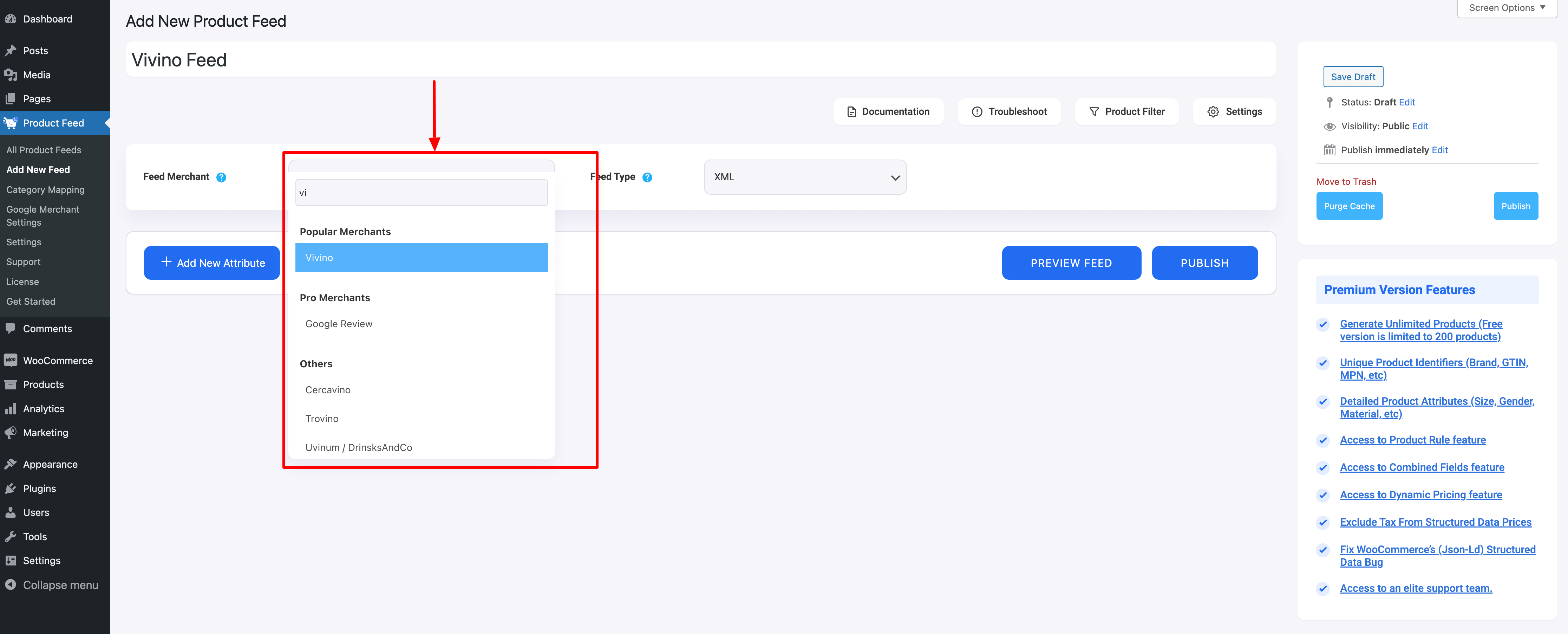Open Access to Product Rule feature link
1568x634 pixels.
coord(1412,440)
